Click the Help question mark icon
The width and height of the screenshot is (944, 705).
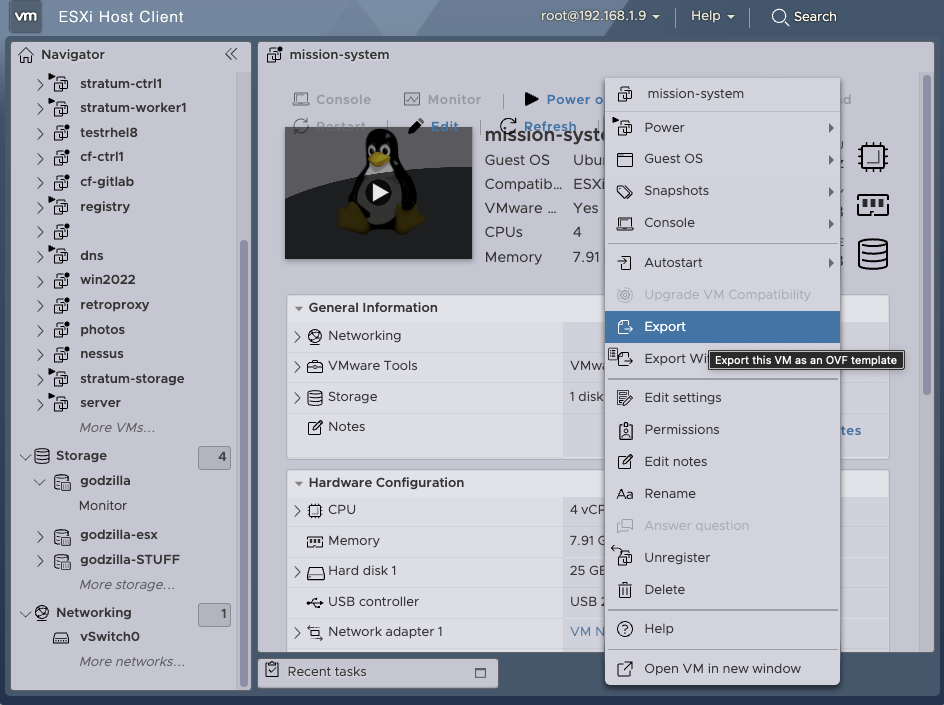pyautogui.click(x=625, y=629)
